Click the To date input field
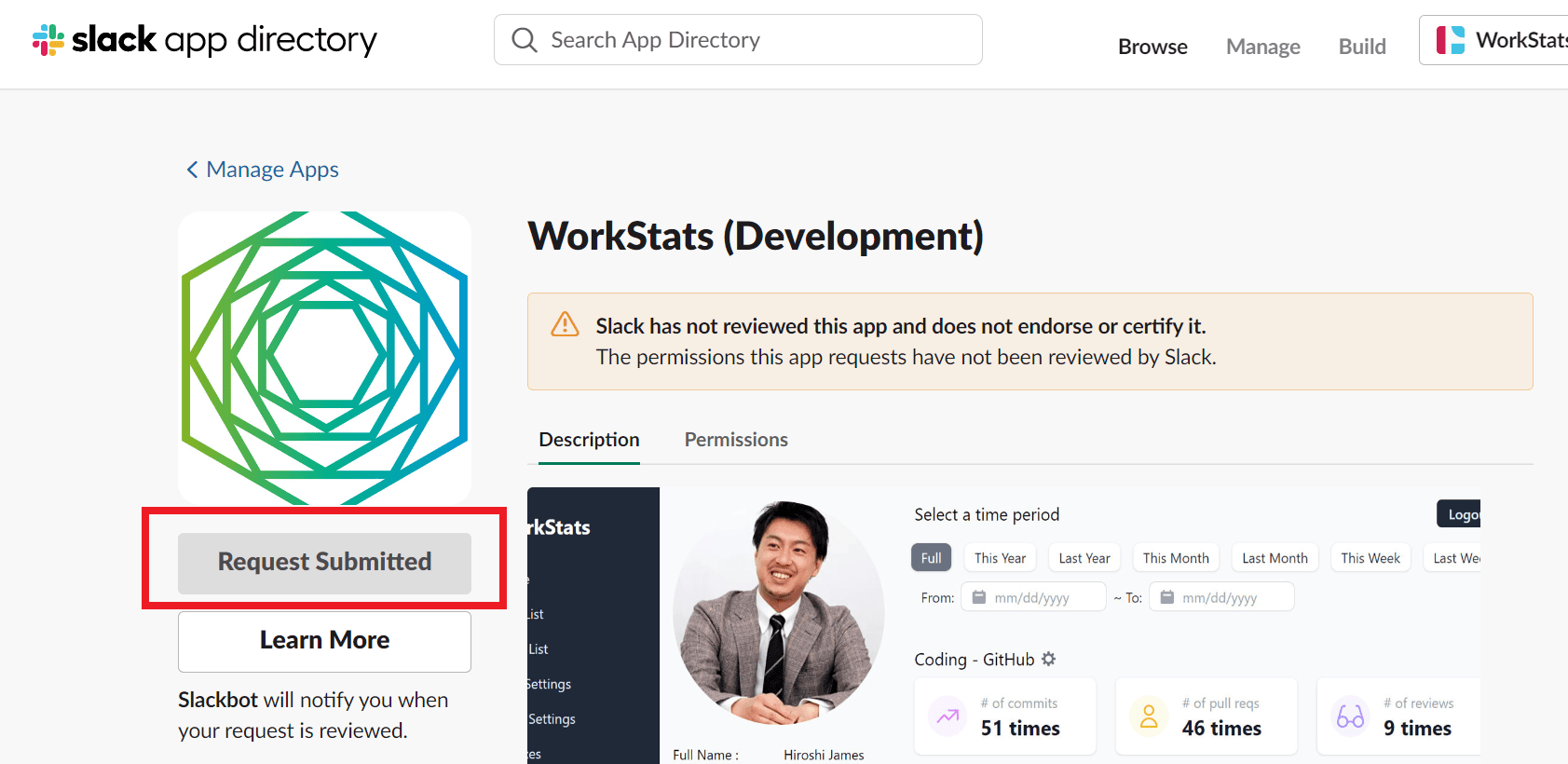 pos(1221,596)
